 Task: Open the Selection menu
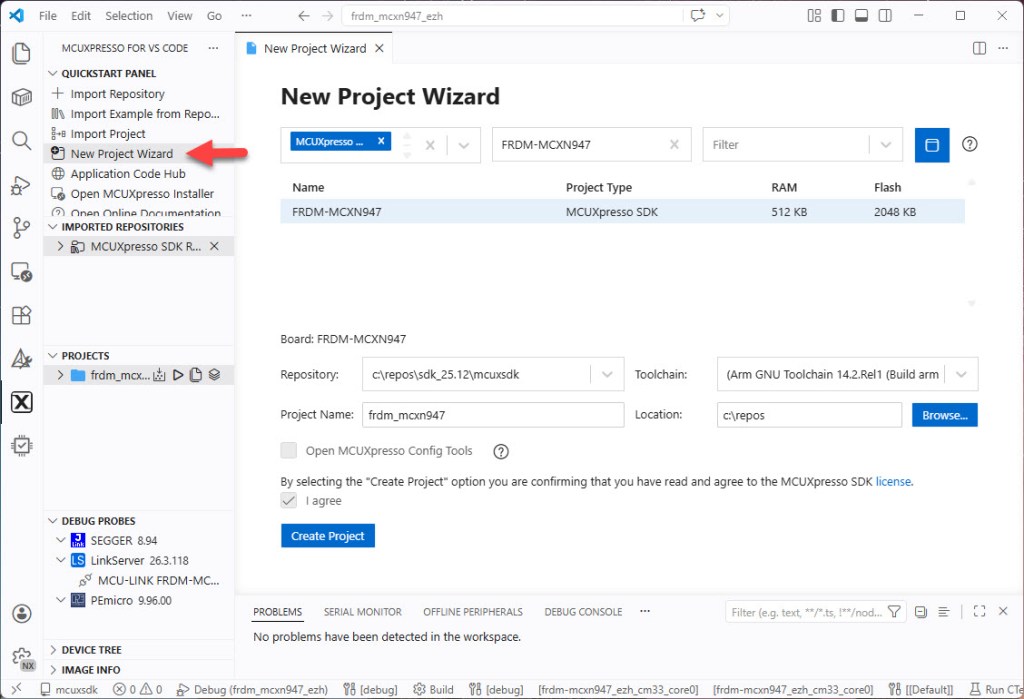coord(129,15)
